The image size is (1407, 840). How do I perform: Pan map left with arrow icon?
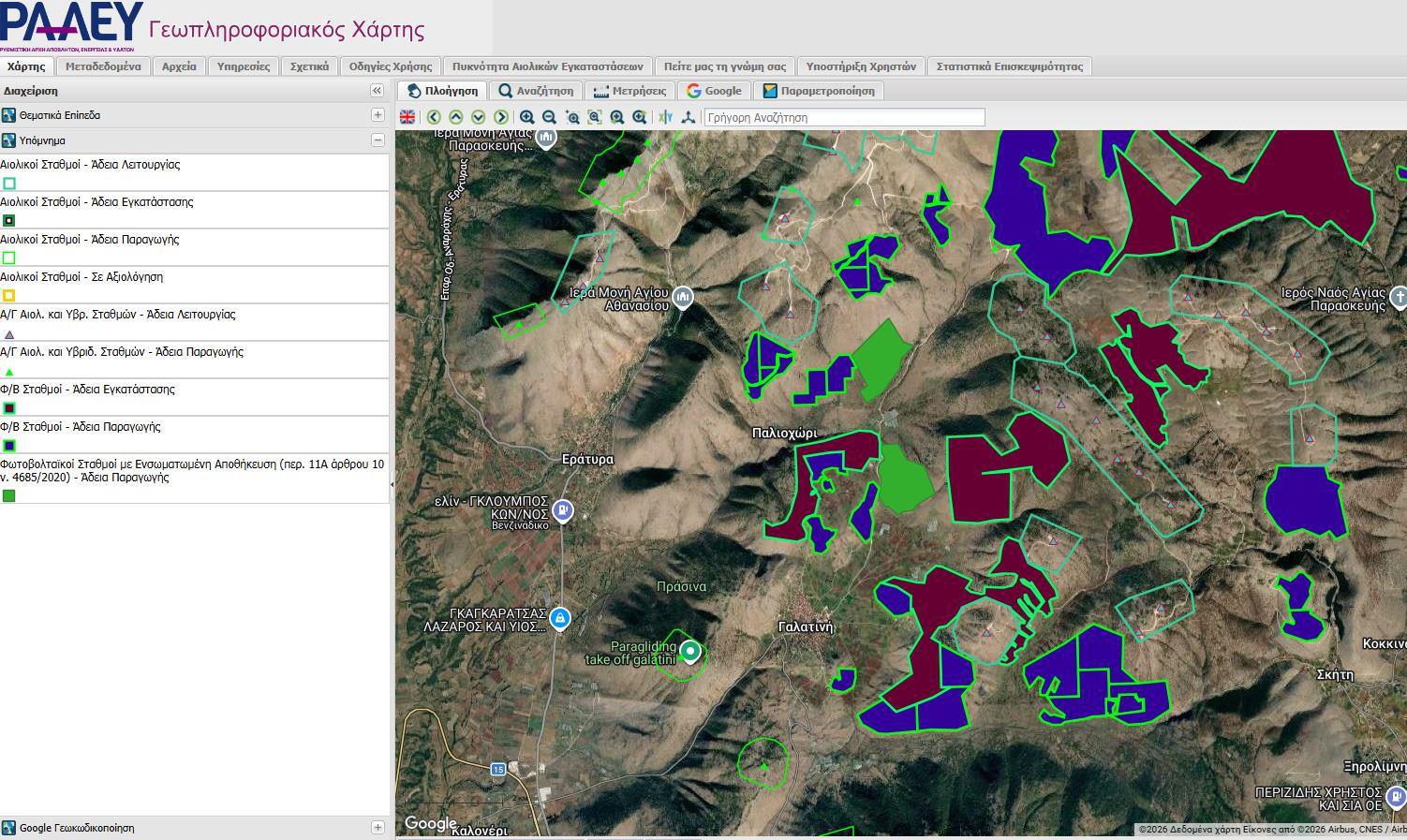point(434,117)
